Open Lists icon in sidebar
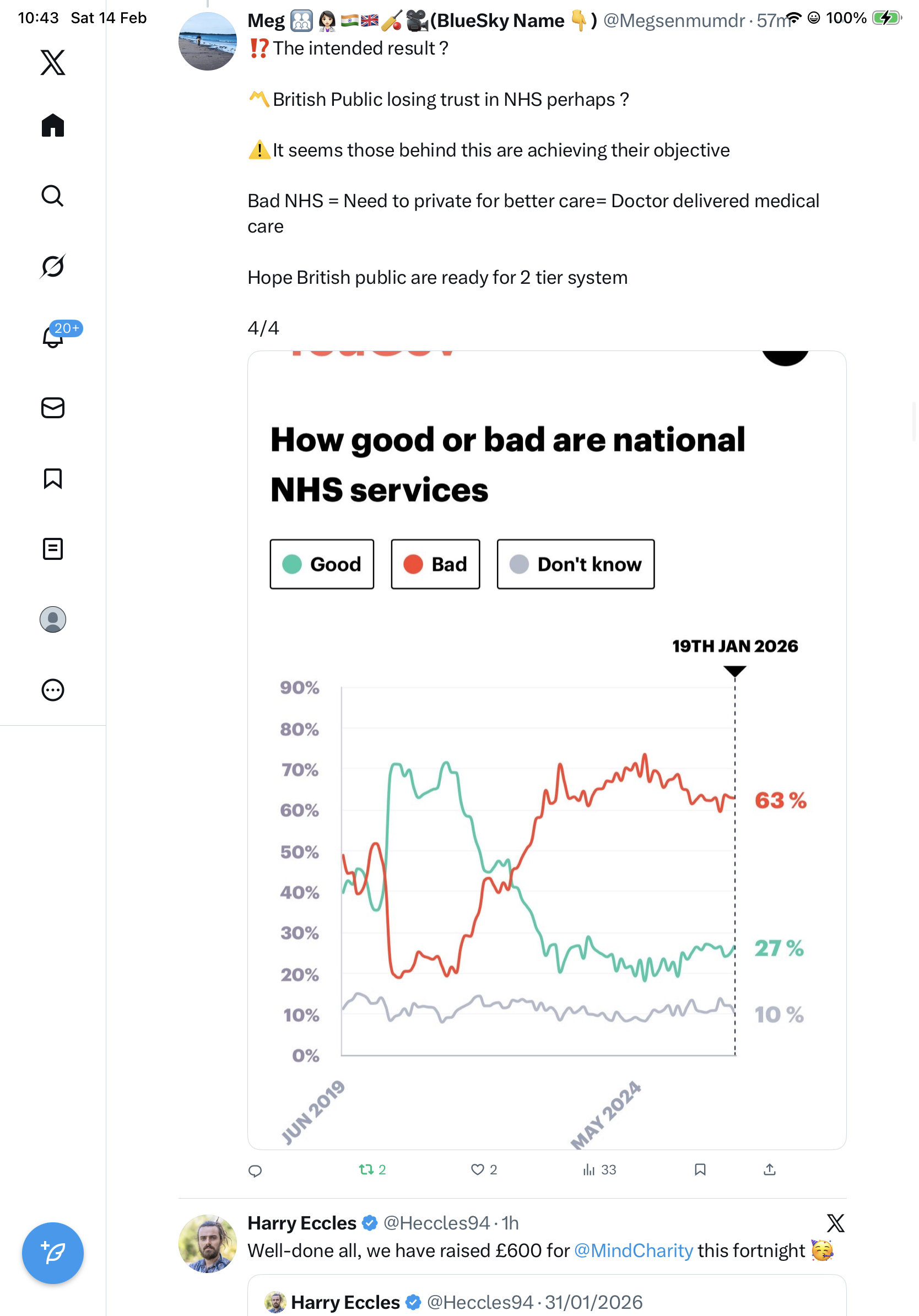Image resolution: width=919 pixels, height=1316 pixels. [53, 549]
